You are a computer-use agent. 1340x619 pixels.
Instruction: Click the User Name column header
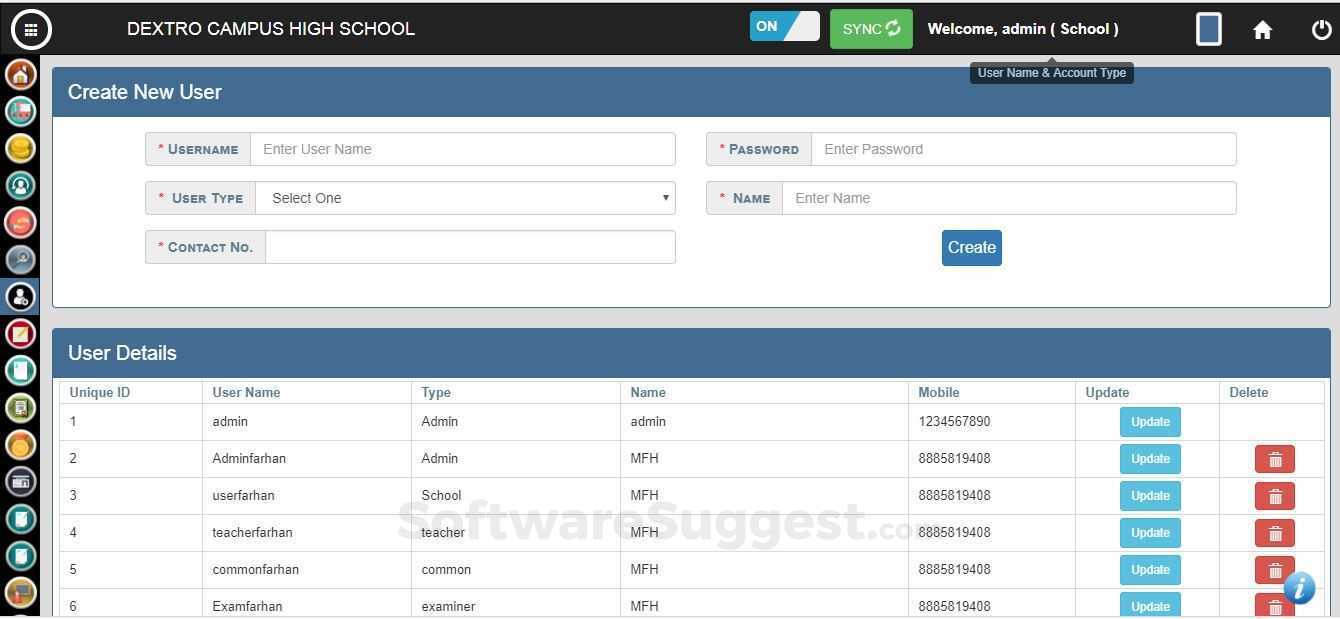coord(246,392)
